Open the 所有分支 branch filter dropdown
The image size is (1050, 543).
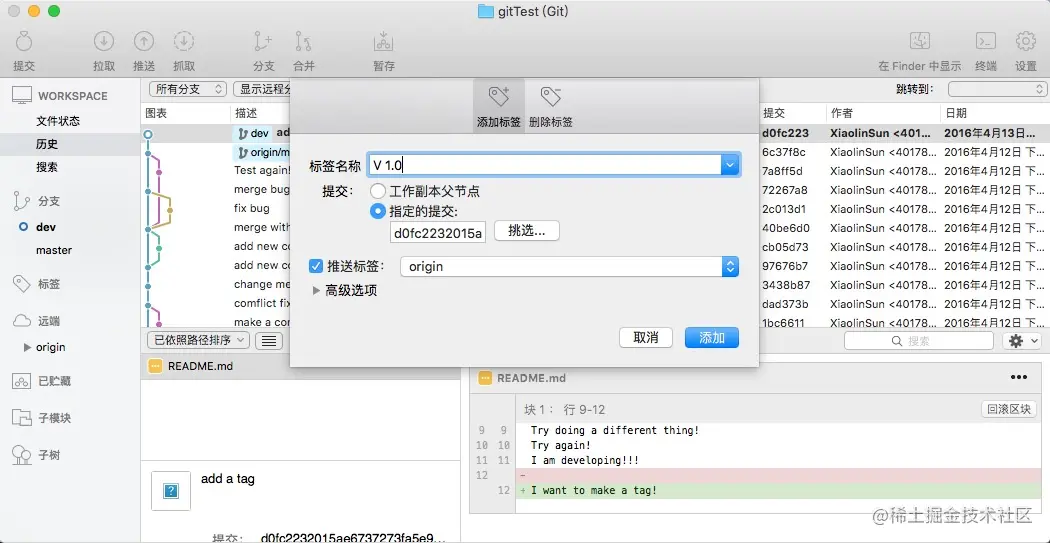click(x=188, y=89)
